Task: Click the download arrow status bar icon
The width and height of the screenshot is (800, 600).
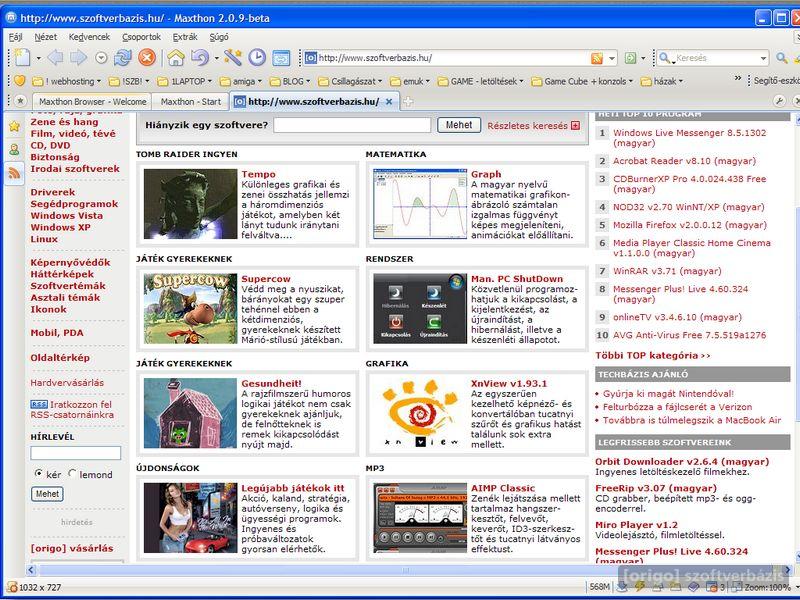Action: click(x=622, y=587)
